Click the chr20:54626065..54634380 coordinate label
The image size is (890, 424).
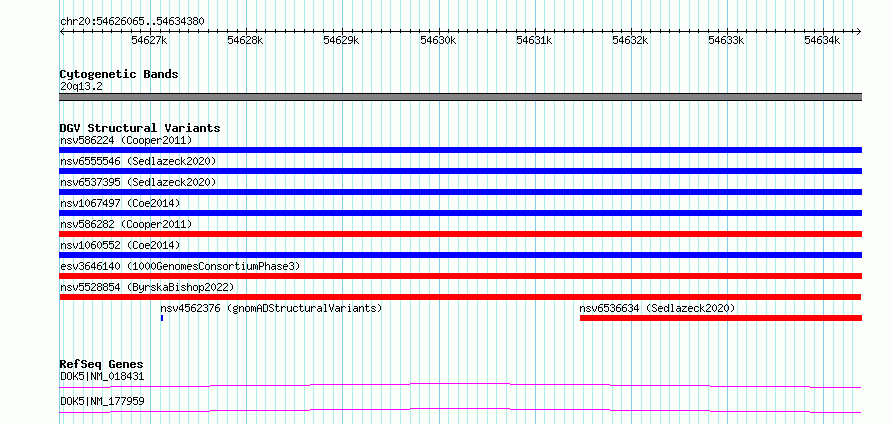click(132, 22)
